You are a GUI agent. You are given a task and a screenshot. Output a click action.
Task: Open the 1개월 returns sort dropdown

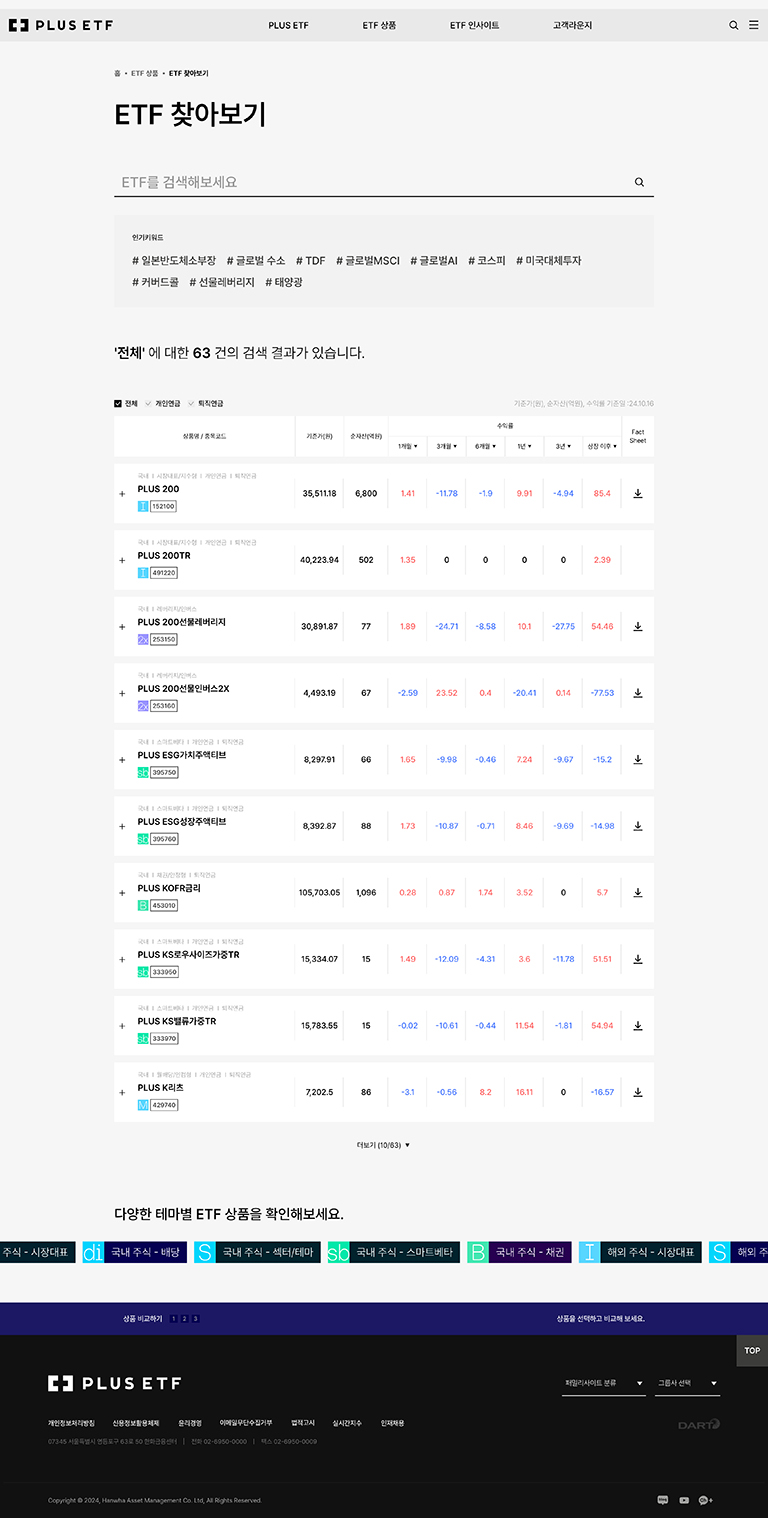point(407,447)
